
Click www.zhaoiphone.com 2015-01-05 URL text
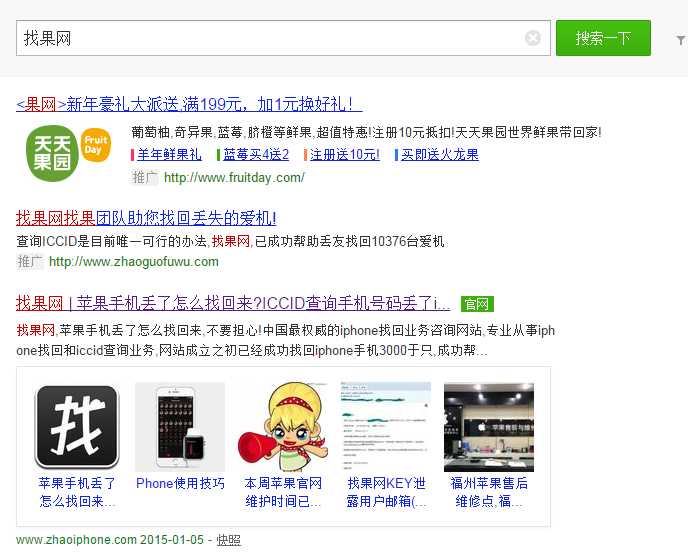pos(110,540)
